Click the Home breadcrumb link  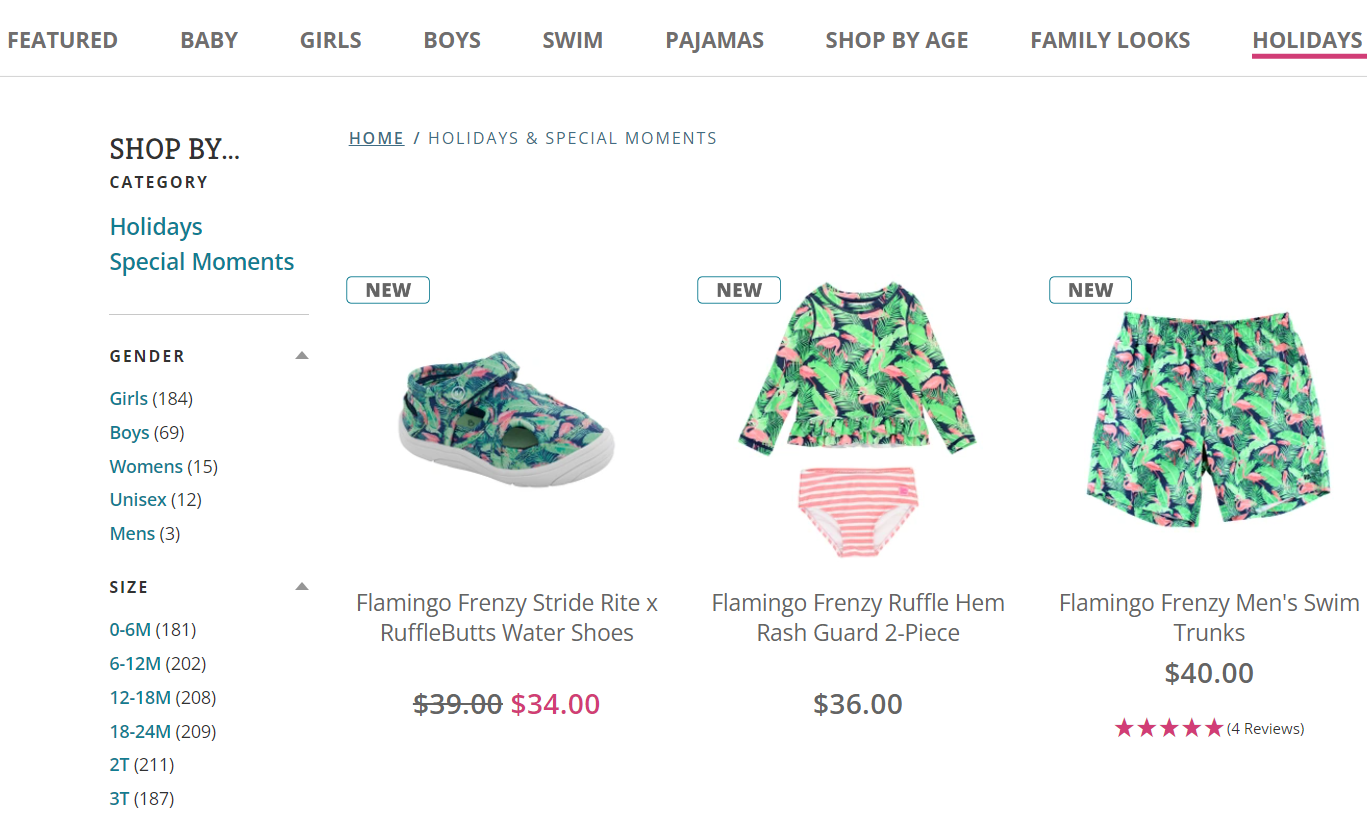pyautogui.click(x=376, y=138)
